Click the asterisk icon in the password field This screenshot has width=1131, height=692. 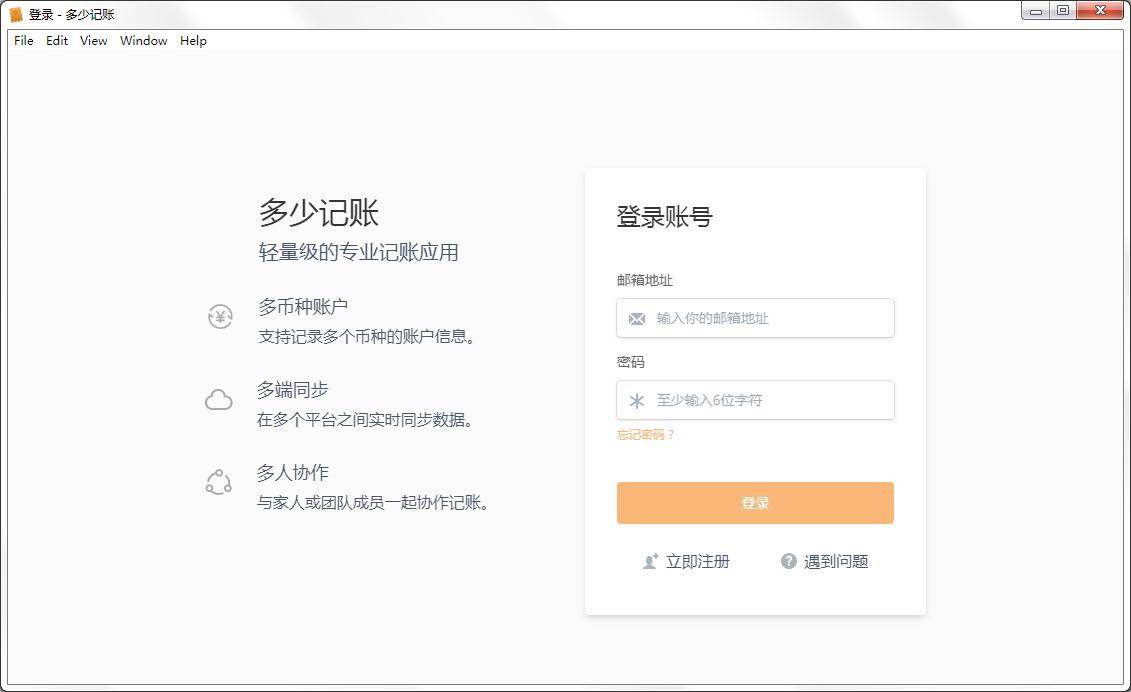point(635,400)
